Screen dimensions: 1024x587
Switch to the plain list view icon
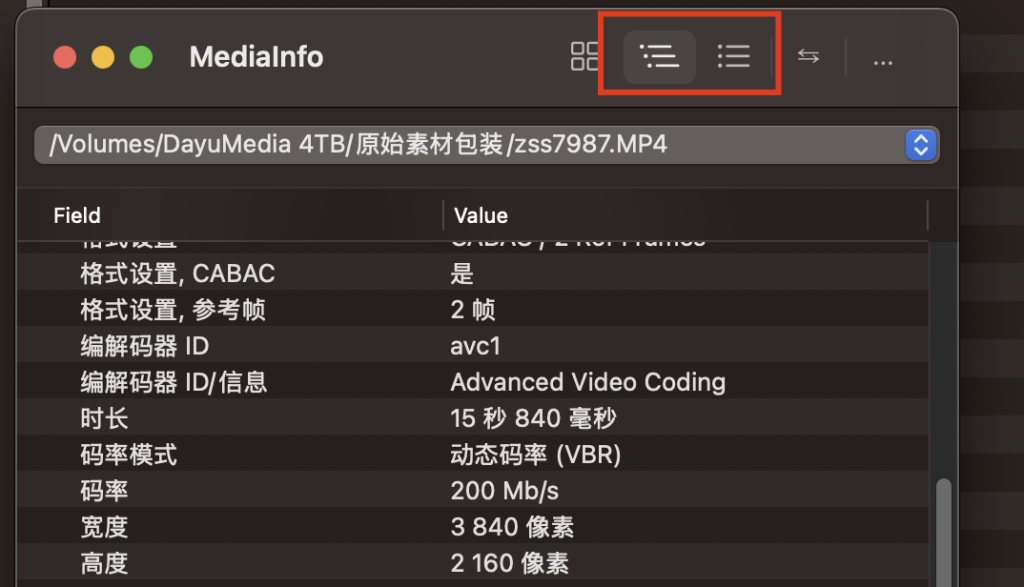(734, 57)
